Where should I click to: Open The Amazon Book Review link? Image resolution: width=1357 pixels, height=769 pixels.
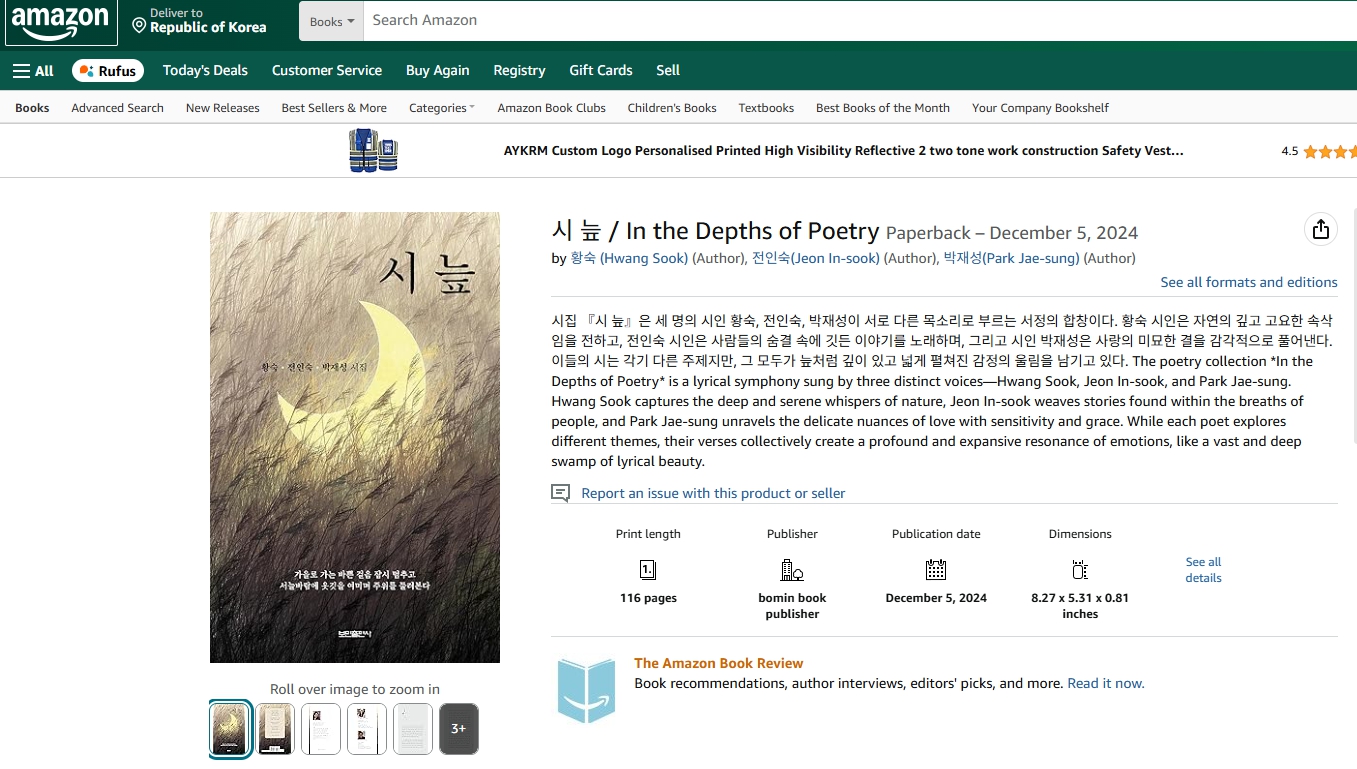(718, 663)
